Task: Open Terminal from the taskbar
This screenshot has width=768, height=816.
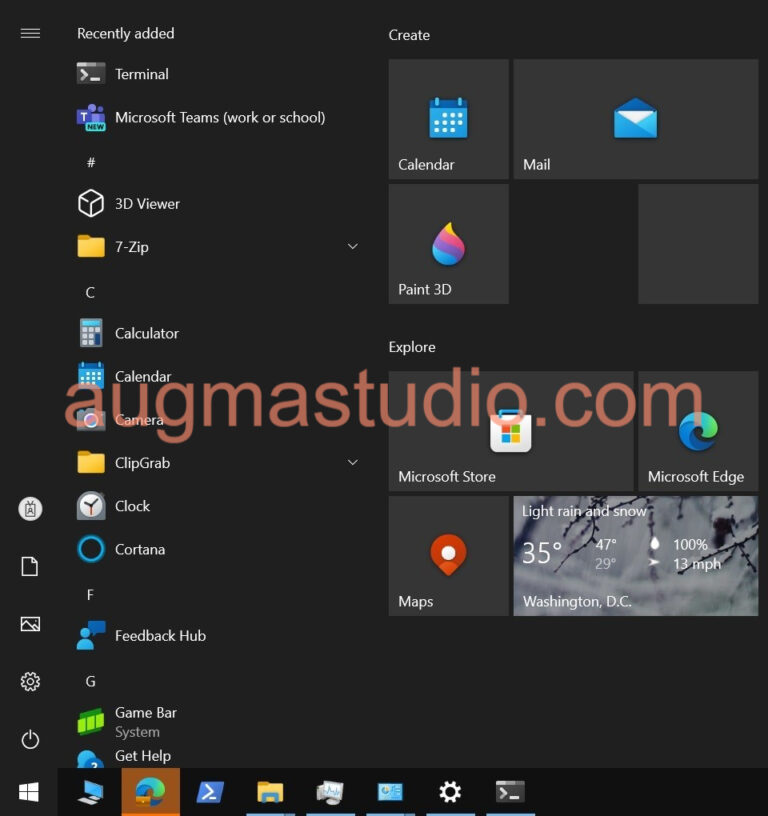Action: coord(510,792)
